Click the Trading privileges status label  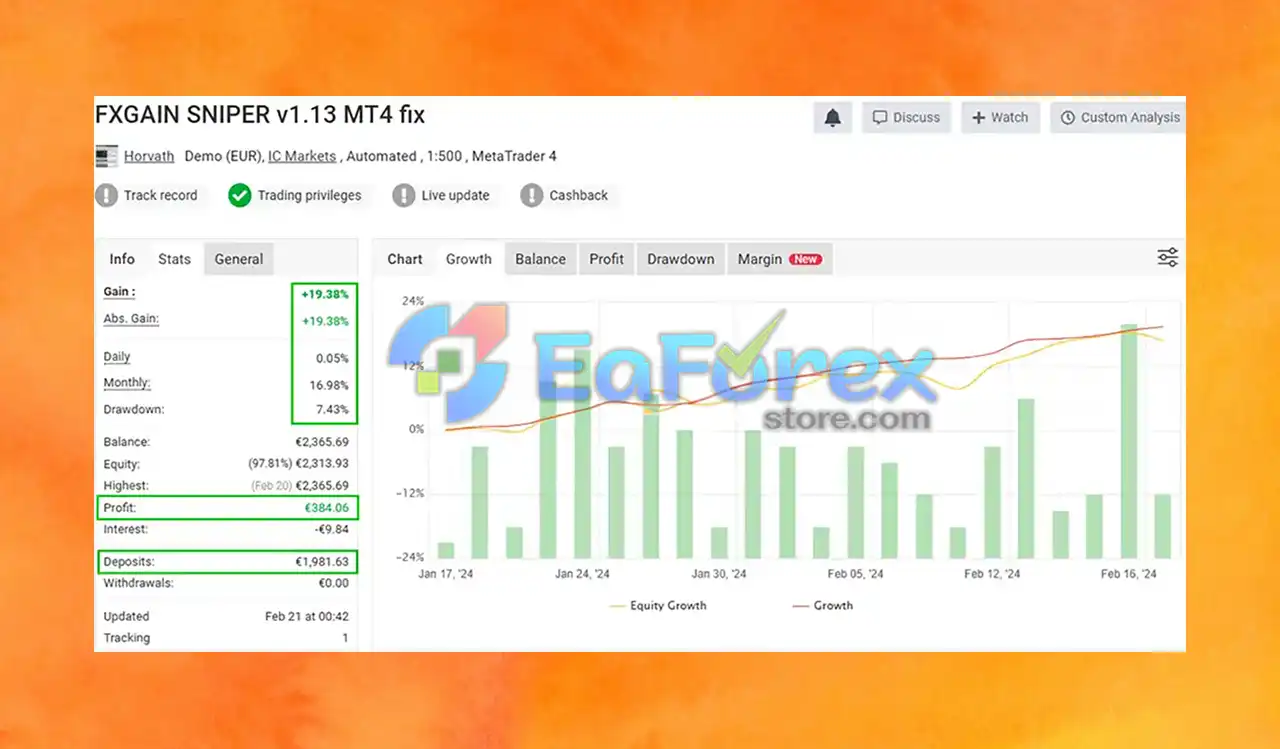310,196
